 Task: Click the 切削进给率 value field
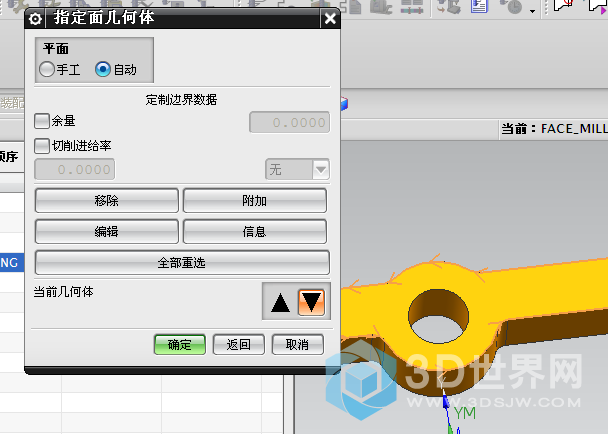(75, 169)
